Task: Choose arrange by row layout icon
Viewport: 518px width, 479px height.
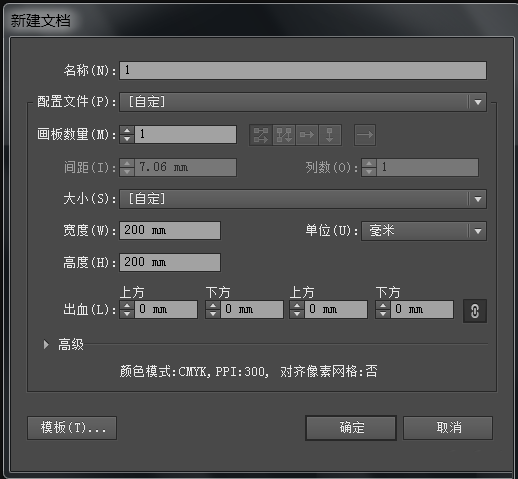Action: click(x=307, y=135)
